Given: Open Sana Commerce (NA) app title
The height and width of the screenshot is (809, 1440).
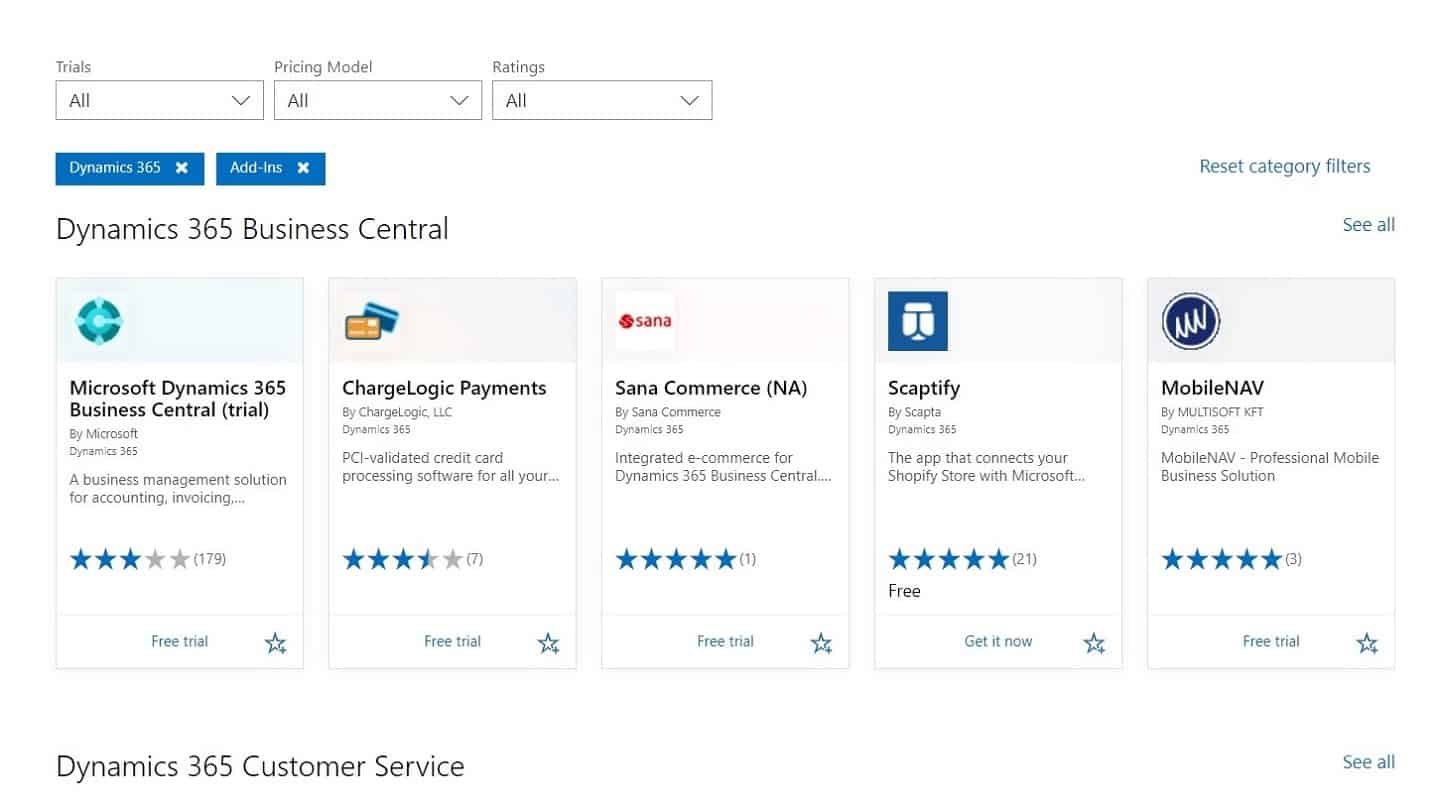Looking at the screenshot, I should click(x=711, y=388).
